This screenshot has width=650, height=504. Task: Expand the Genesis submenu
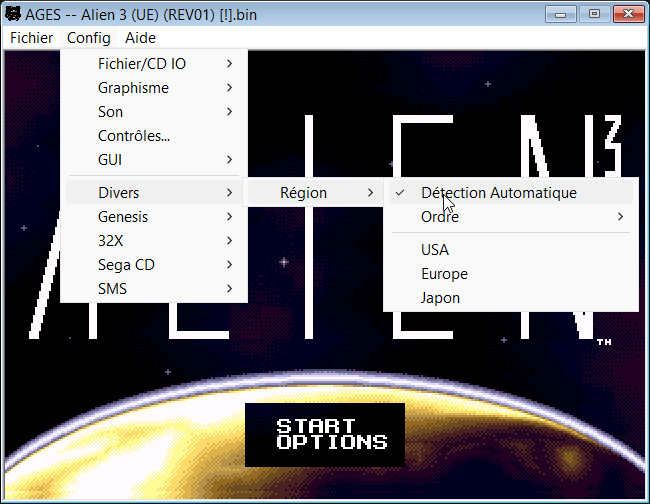(154, 217)
